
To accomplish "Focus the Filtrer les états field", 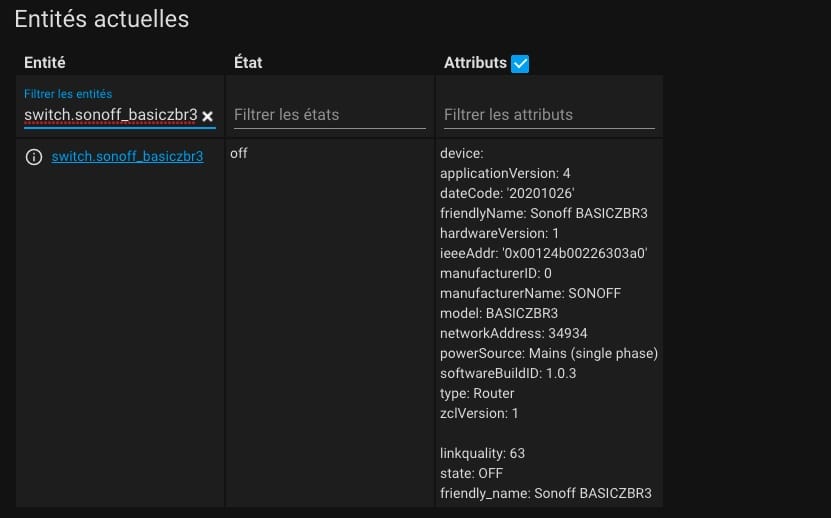I will 330,115.
